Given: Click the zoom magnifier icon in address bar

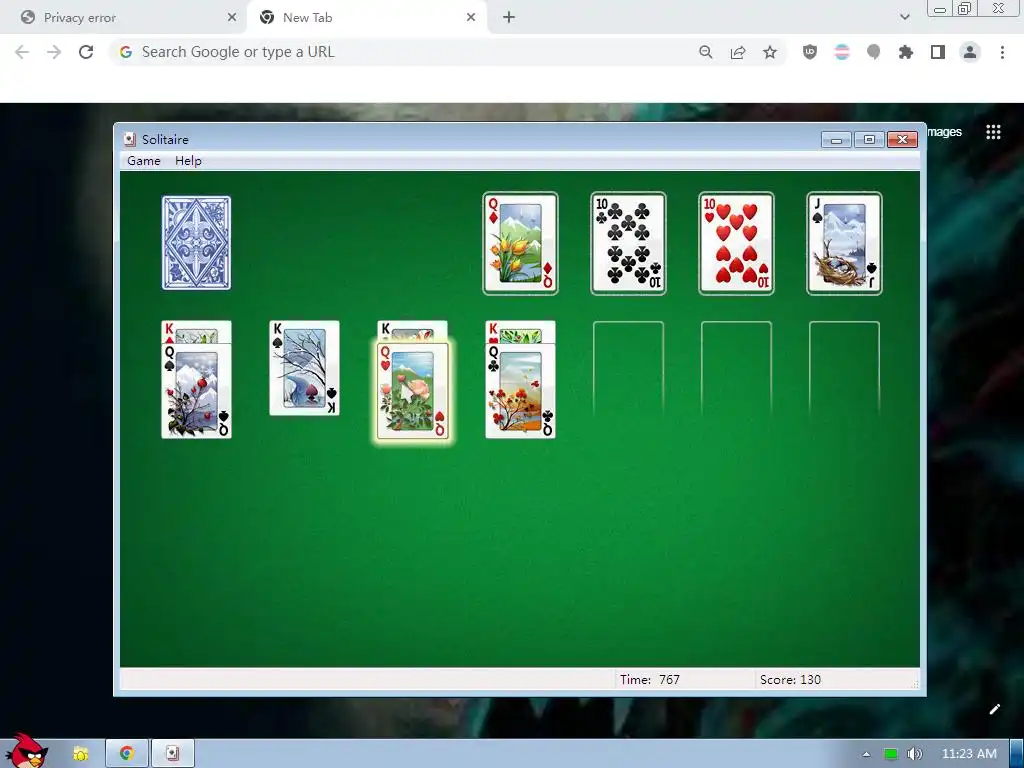Looking at the screenshot, I should point(705,52).
